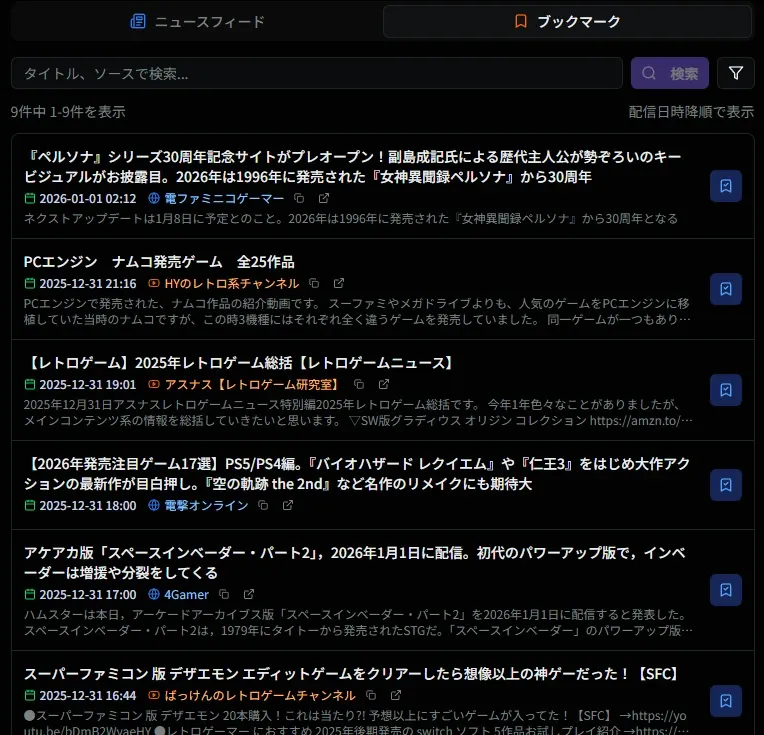
Task: Click the ネクストアップデートは1月8日 summary text
Action: coord(351,218)
